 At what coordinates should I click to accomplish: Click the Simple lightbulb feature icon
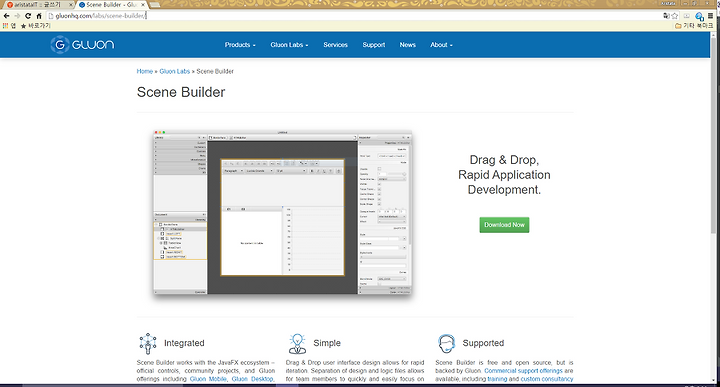pyautogui.click(x=298, y=343)
